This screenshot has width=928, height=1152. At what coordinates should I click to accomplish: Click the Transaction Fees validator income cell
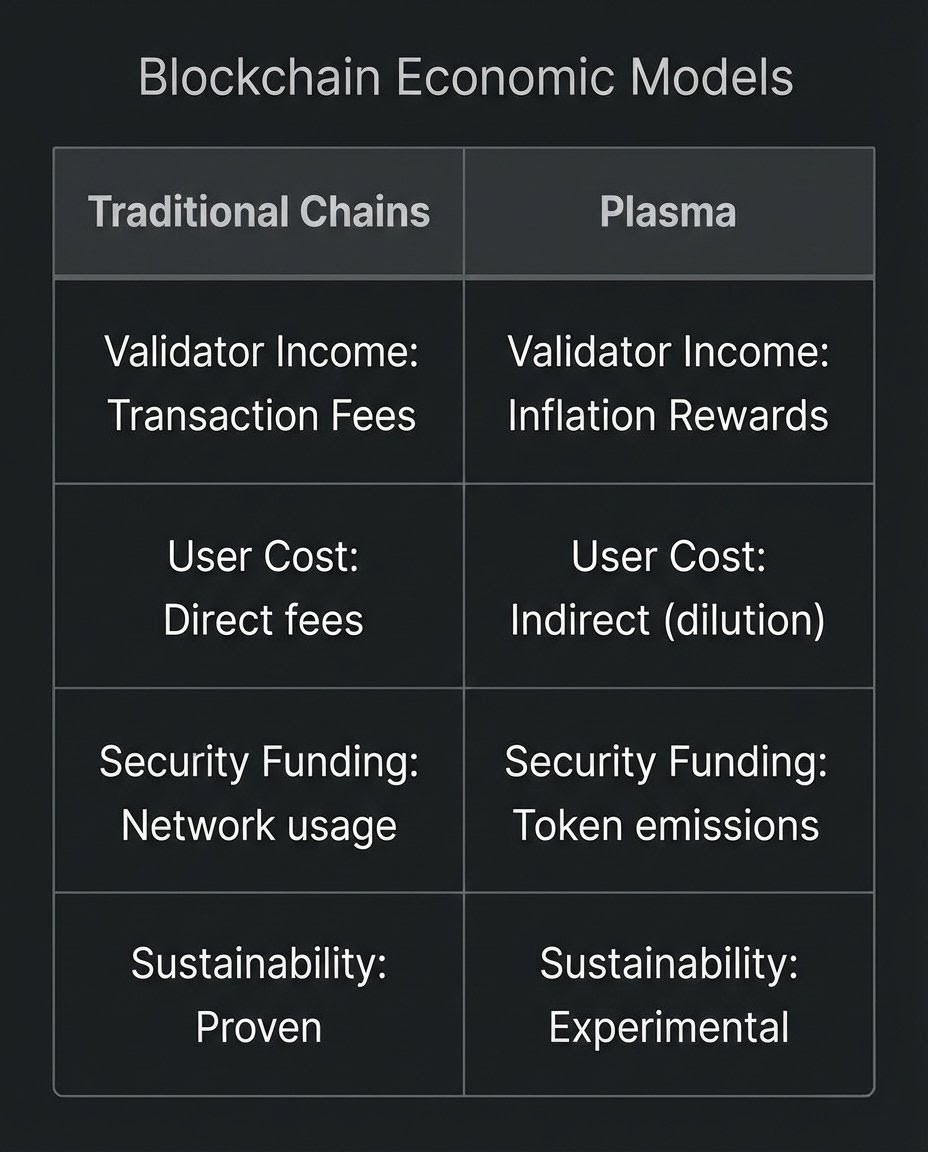(259, 381)
